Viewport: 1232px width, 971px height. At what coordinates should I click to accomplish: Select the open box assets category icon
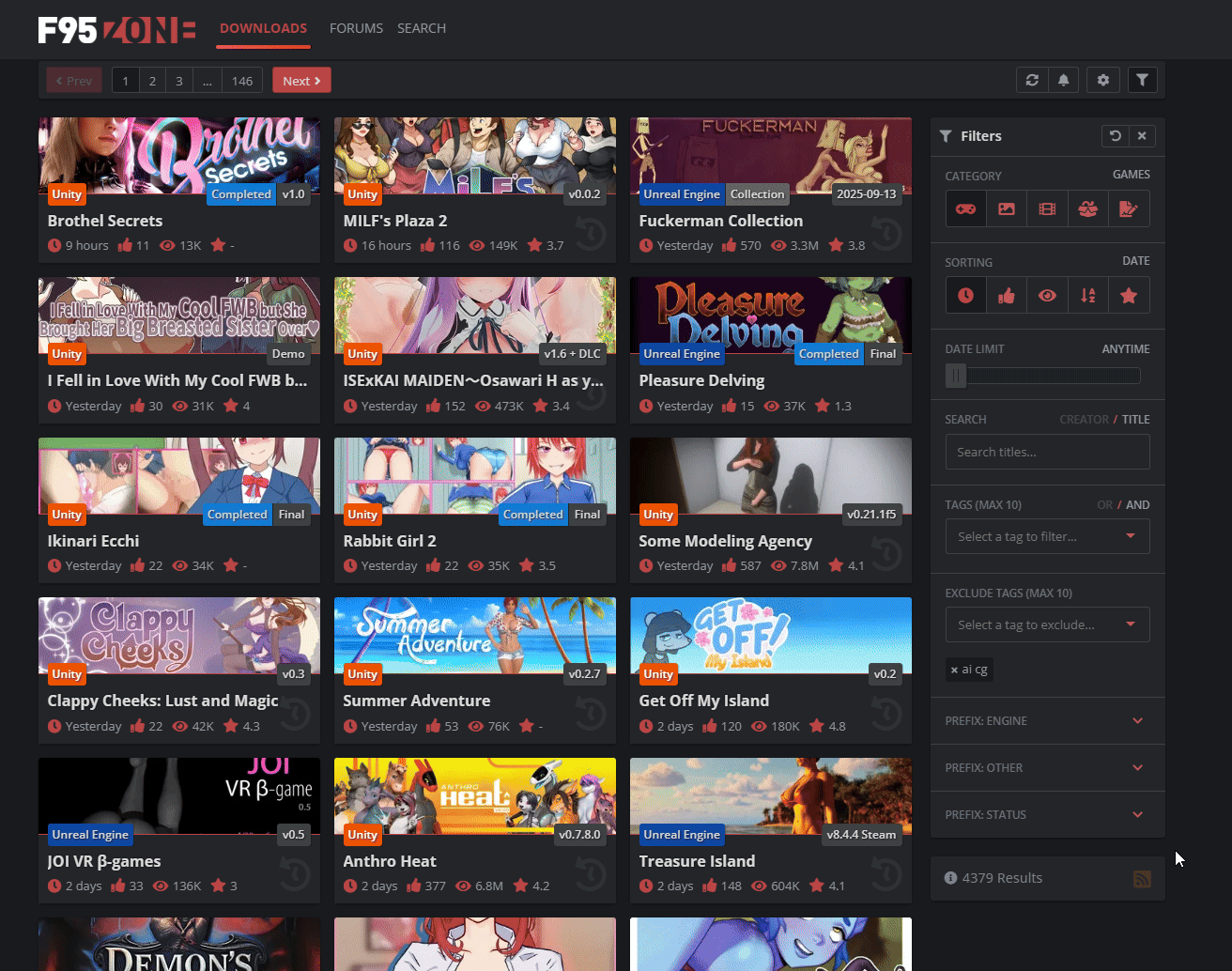coord(1088,209)
